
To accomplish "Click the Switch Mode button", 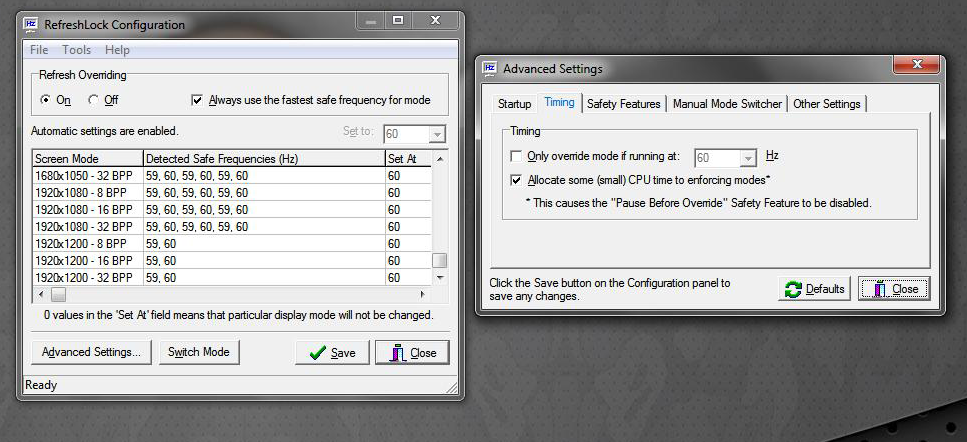I will coord(199,352).
